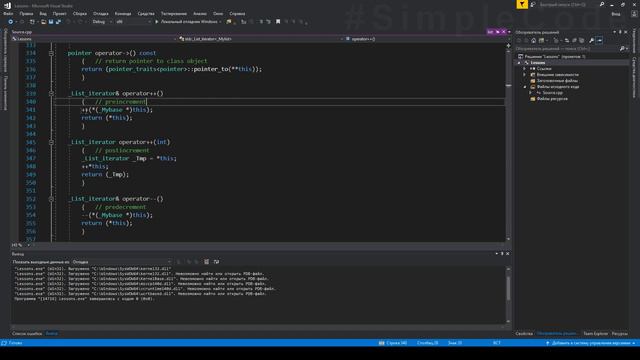Viewport: 640px width, 360px height.
Task: Open the operator member dropdown in navigation bar
Action: click(425, 39)
